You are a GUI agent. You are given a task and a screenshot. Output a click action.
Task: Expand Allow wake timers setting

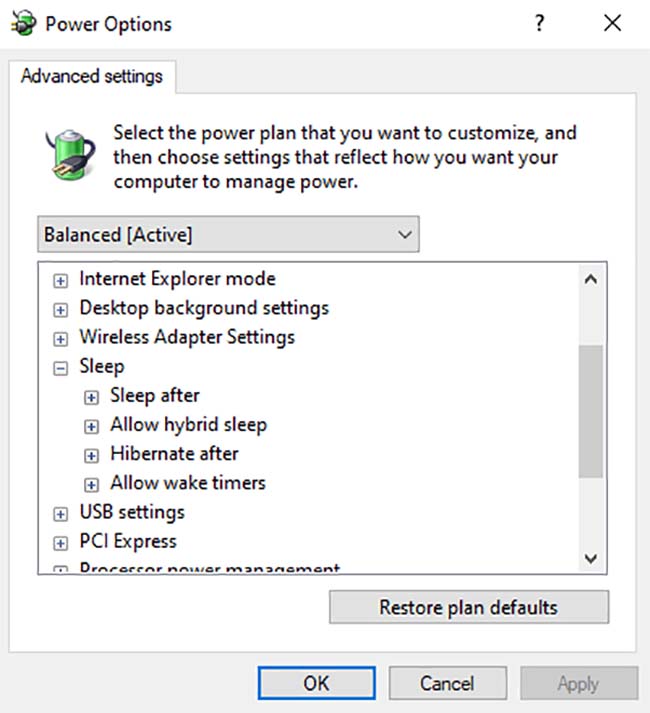point(91,485)
